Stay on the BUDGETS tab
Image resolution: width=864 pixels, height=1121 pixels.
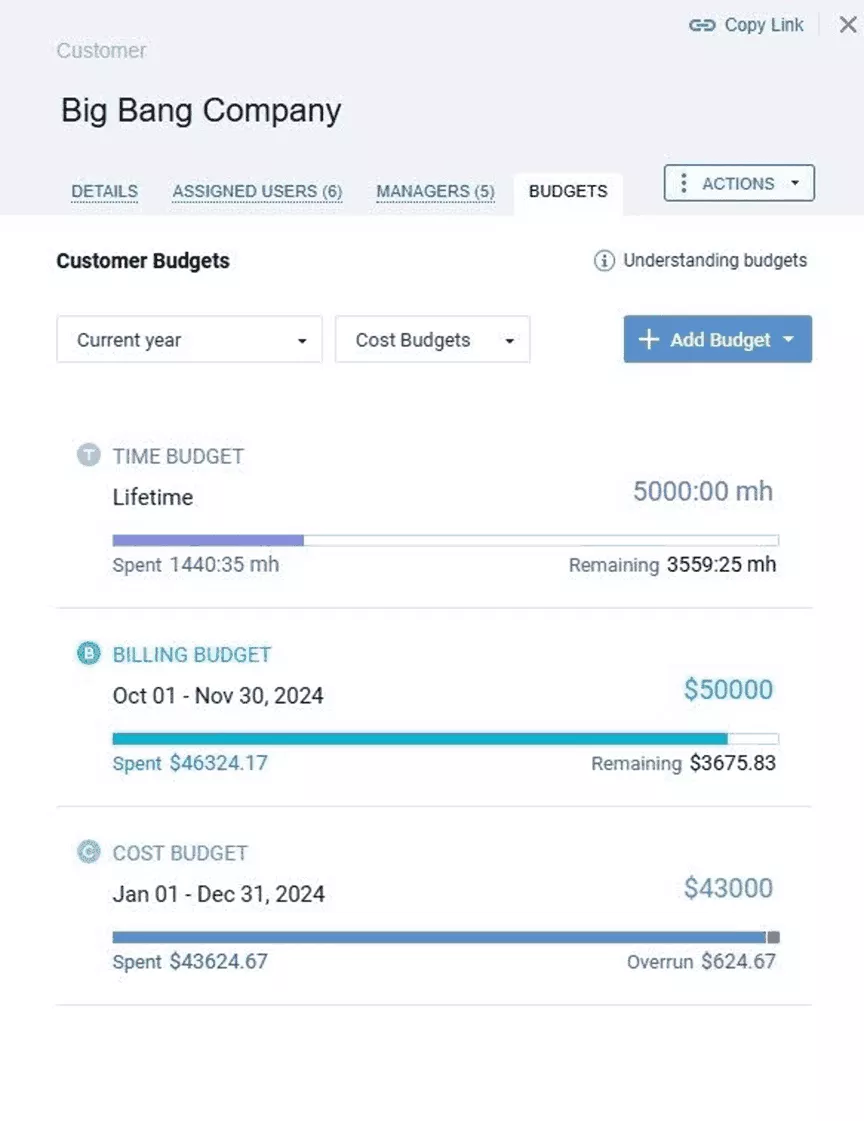click(x=568, y=191)
